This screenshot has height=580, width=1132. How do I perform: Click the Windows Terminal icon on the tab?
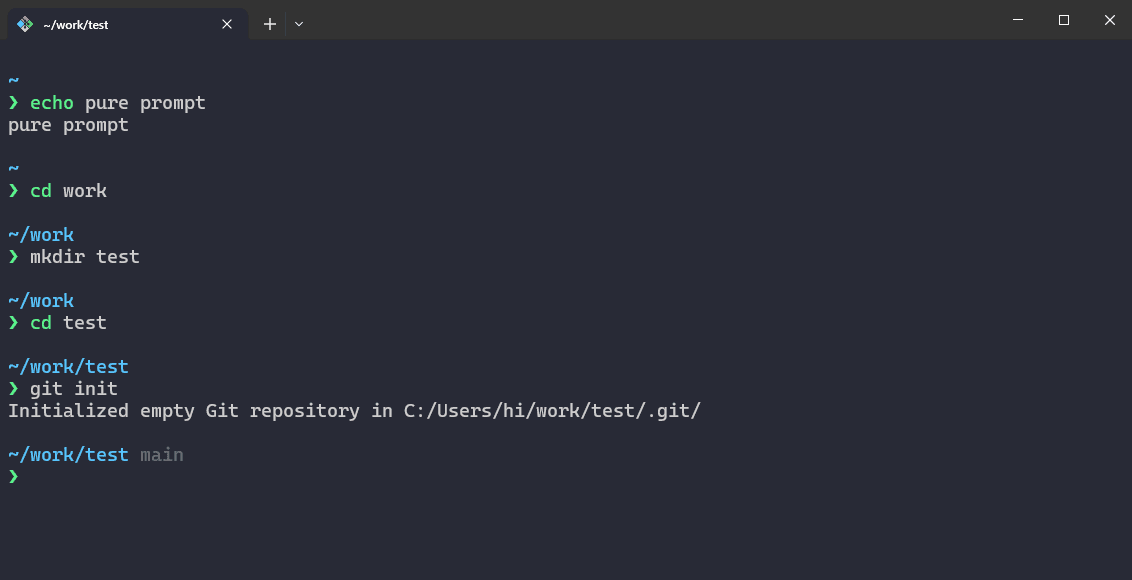point(22,24)
